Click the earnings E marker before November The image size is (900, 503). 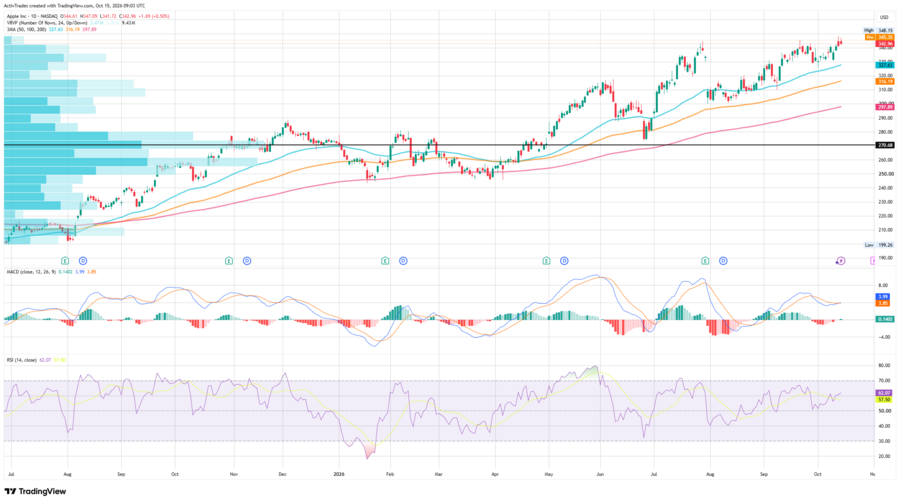(x=229, y=261)
